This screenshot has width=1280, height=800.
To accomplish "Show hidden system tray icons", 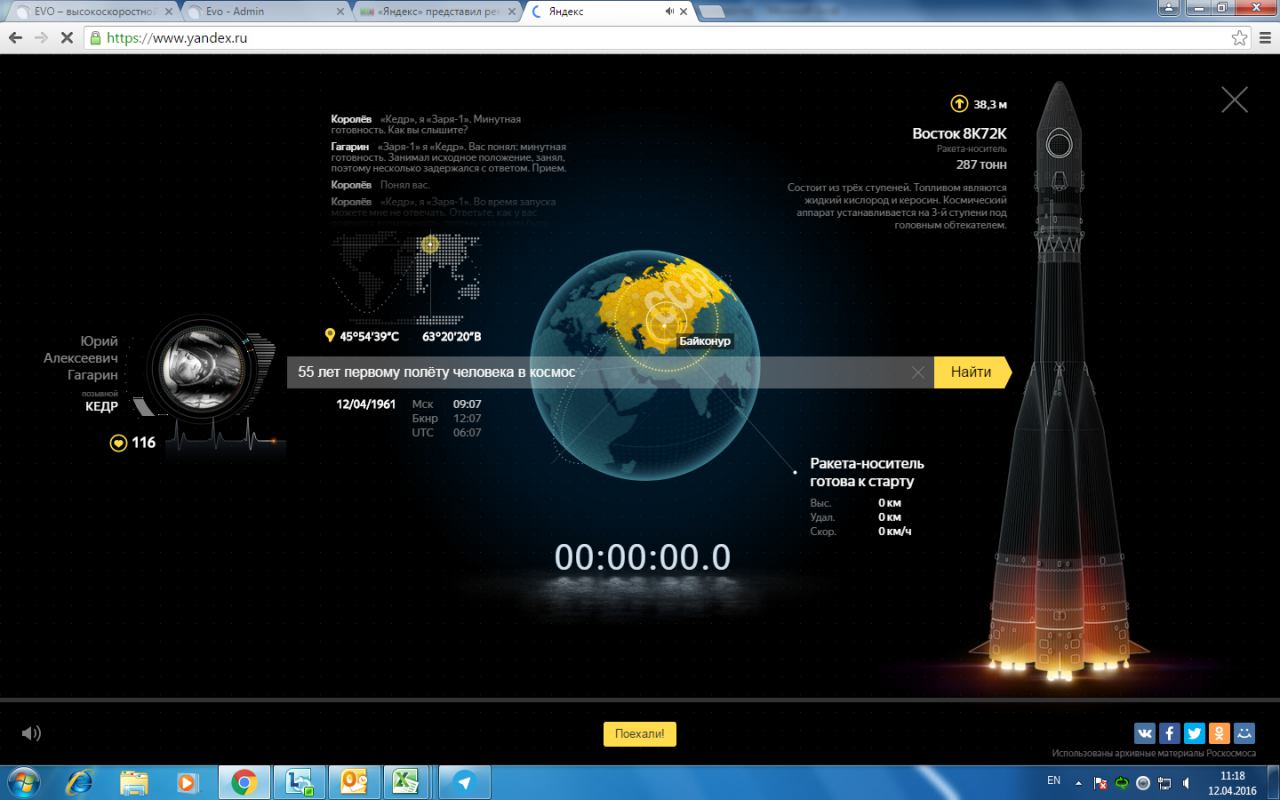I will 1078,782.
